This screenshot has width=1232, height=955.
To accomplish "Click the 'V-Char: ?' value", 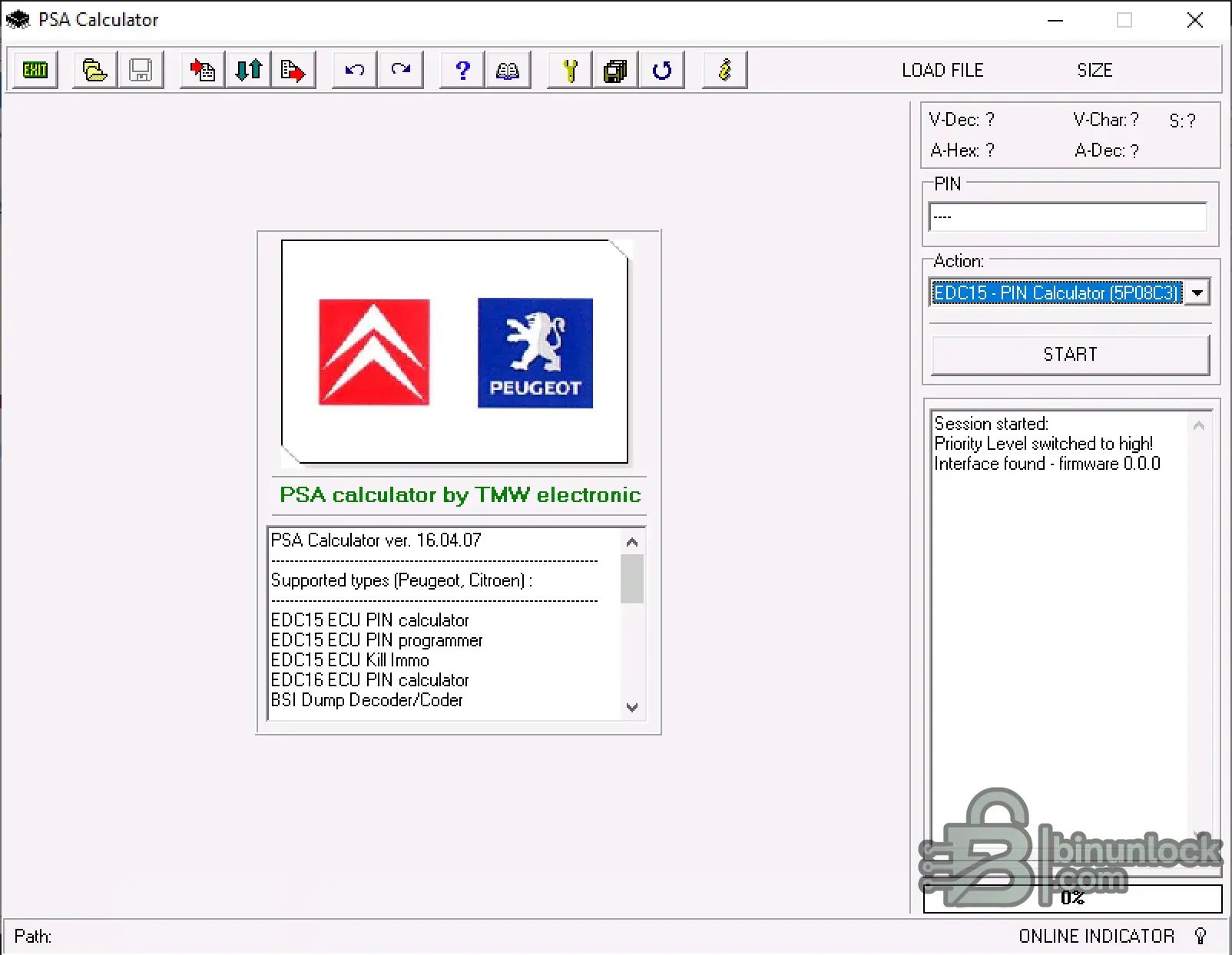I will (1106, 120).
